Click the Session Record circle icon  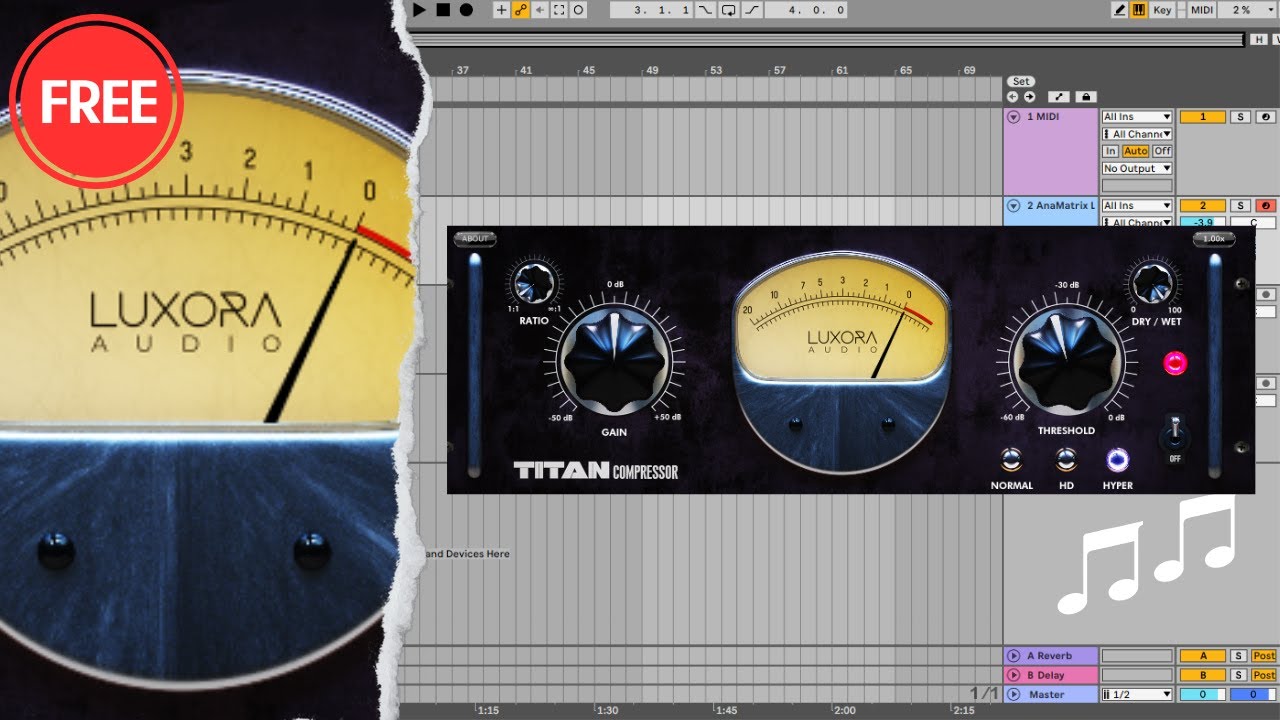tap(578, 10)
